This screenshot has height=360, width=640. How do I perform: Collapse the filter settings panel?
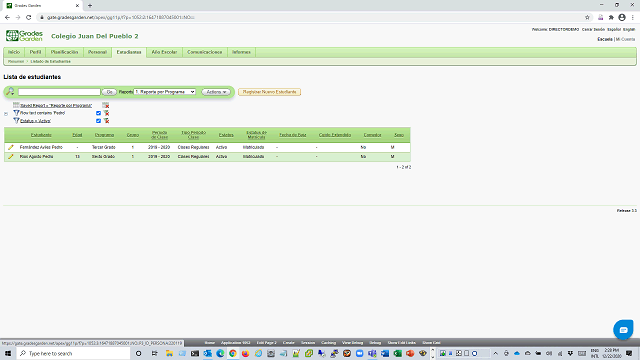6,114
